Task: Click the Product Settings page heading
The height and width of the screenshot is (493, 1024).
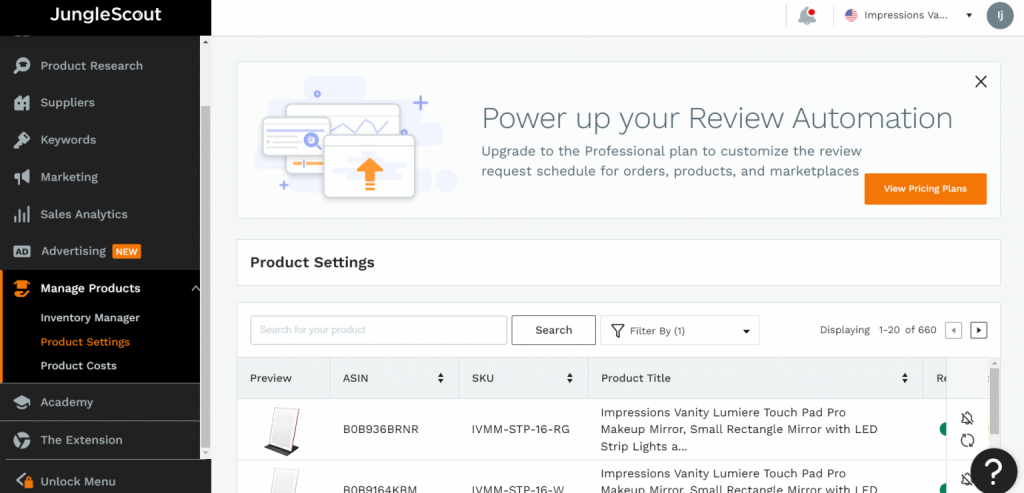Action: click(x=312, y=262)
